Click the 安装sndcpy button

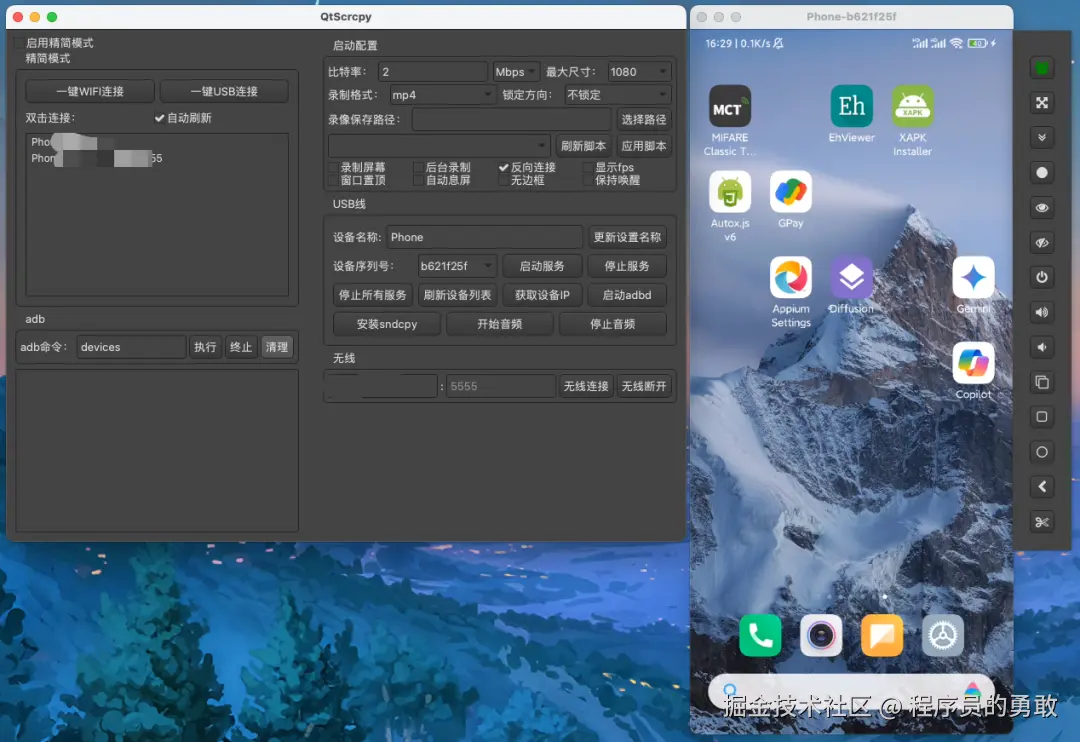pos(387,324)
